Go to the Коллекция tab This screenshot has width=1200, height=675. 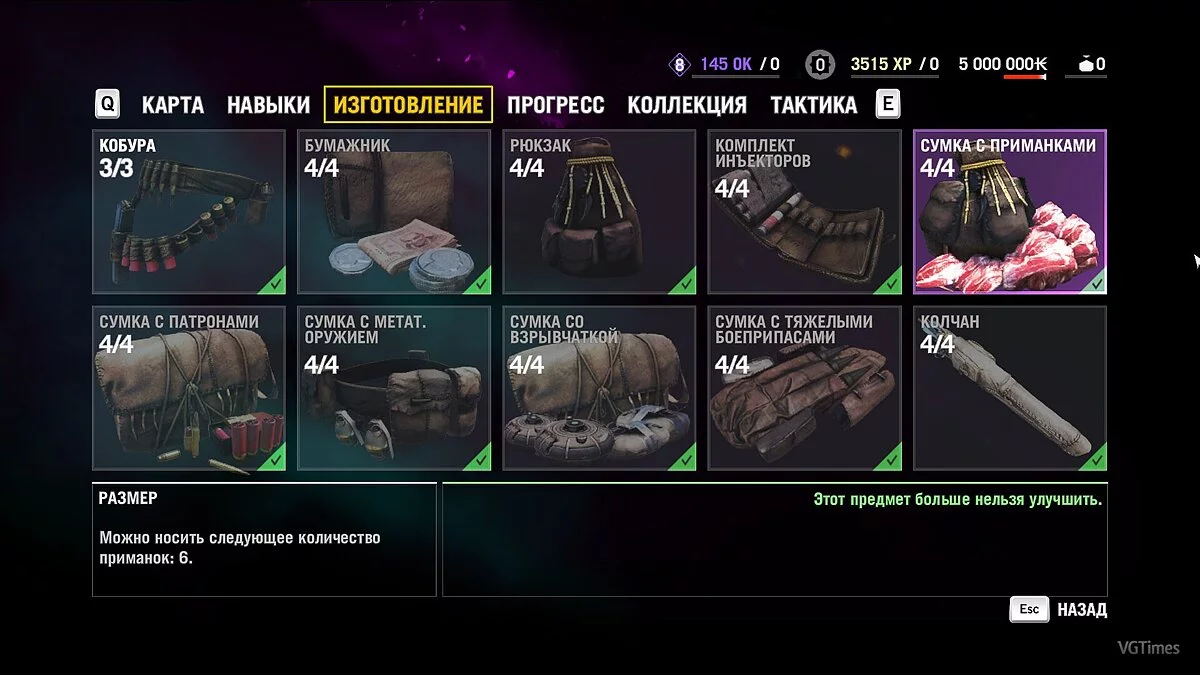click(687, 104)
